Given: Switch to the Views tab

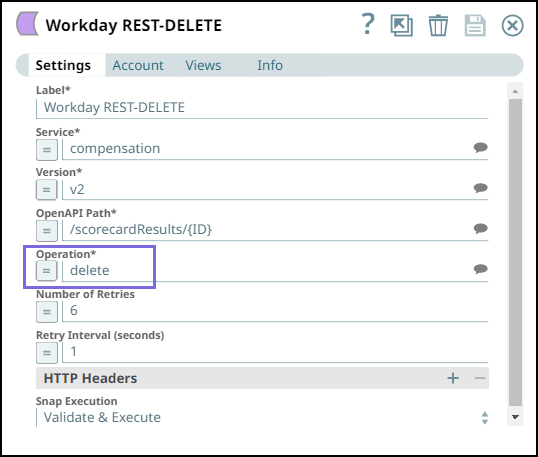Looking at the screenshot, I should click(x=203, y=65).
